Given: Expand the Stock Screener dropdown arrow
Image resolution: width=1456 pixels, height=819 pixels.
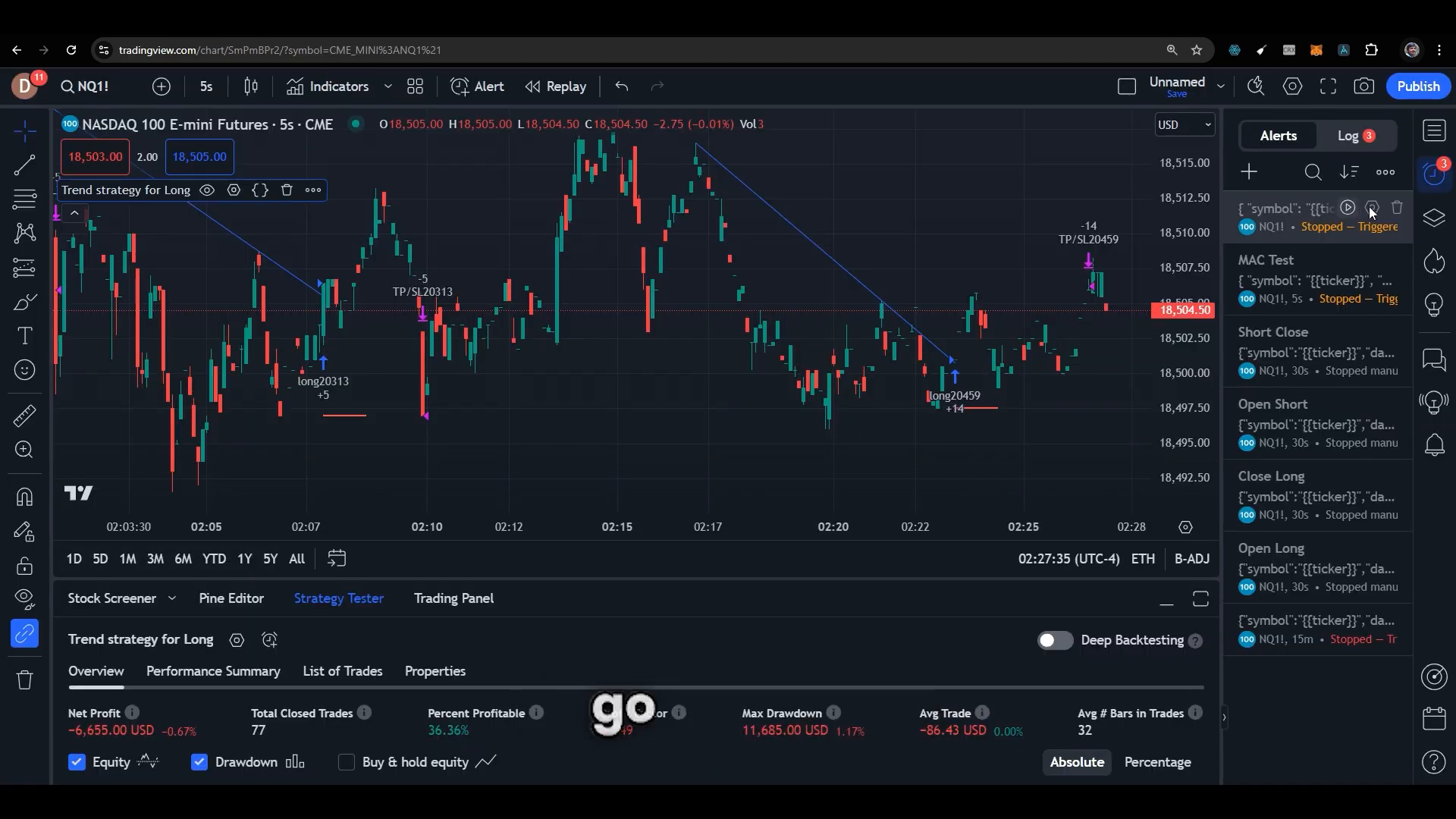Looking at the screenshot, I should pyautogui.click(x=172, y=598).
